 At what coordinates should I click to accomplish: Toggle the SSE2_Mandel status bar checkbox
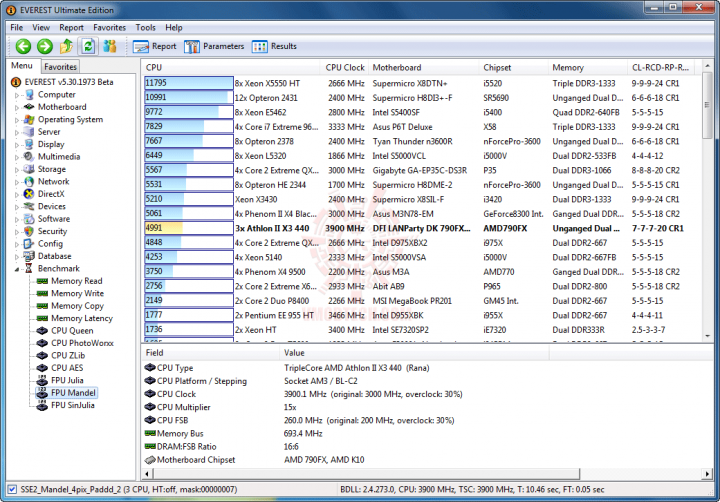pyautogui.click(x=12, y=490)
